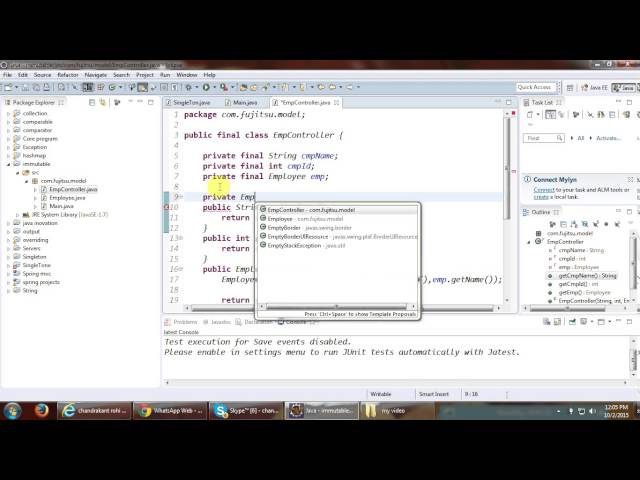Open the Navigate menu
640x480 pixels.
coord(96,75)
